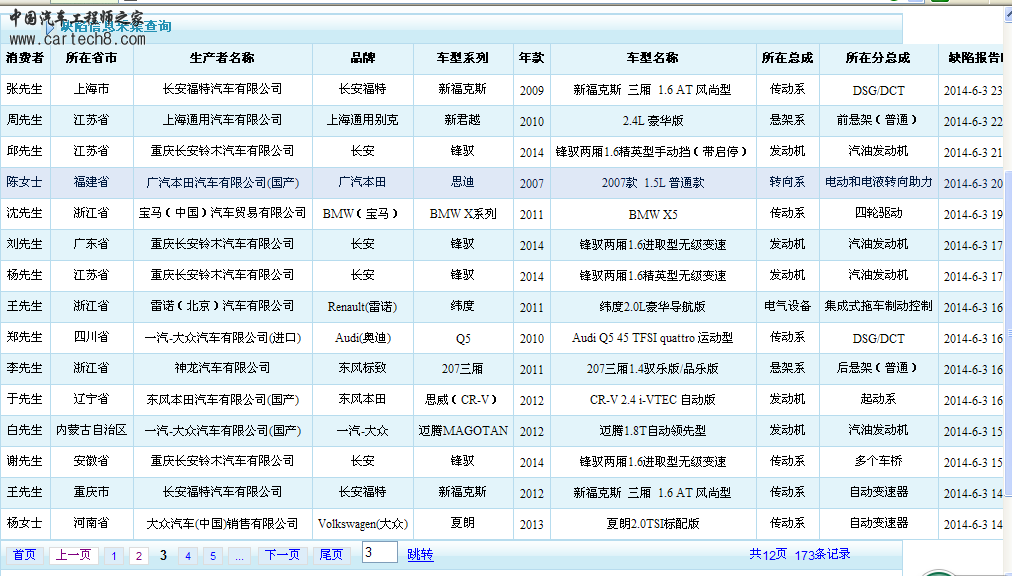Select consumer 沈先生 cell
The image size is (1012, 576).
click(x=25, y=214)
